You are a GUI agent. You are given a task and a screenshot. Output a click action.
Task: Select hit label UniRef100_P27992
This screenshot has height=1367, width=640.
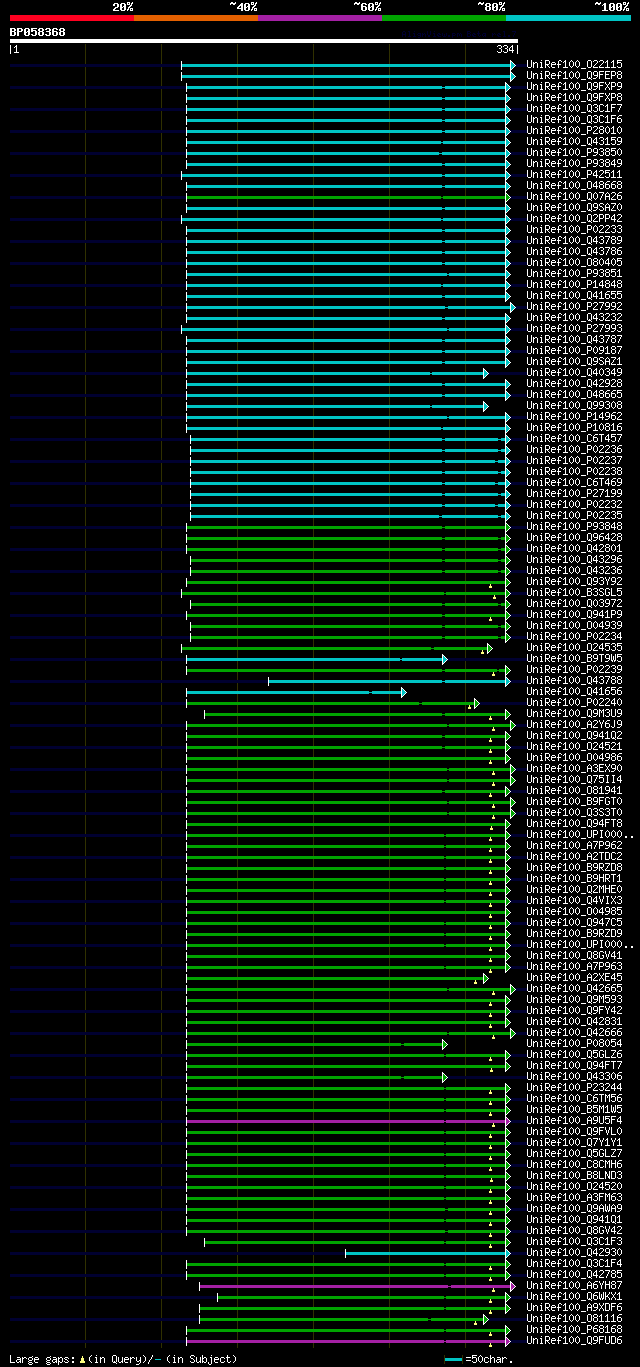tap(574, 306)
